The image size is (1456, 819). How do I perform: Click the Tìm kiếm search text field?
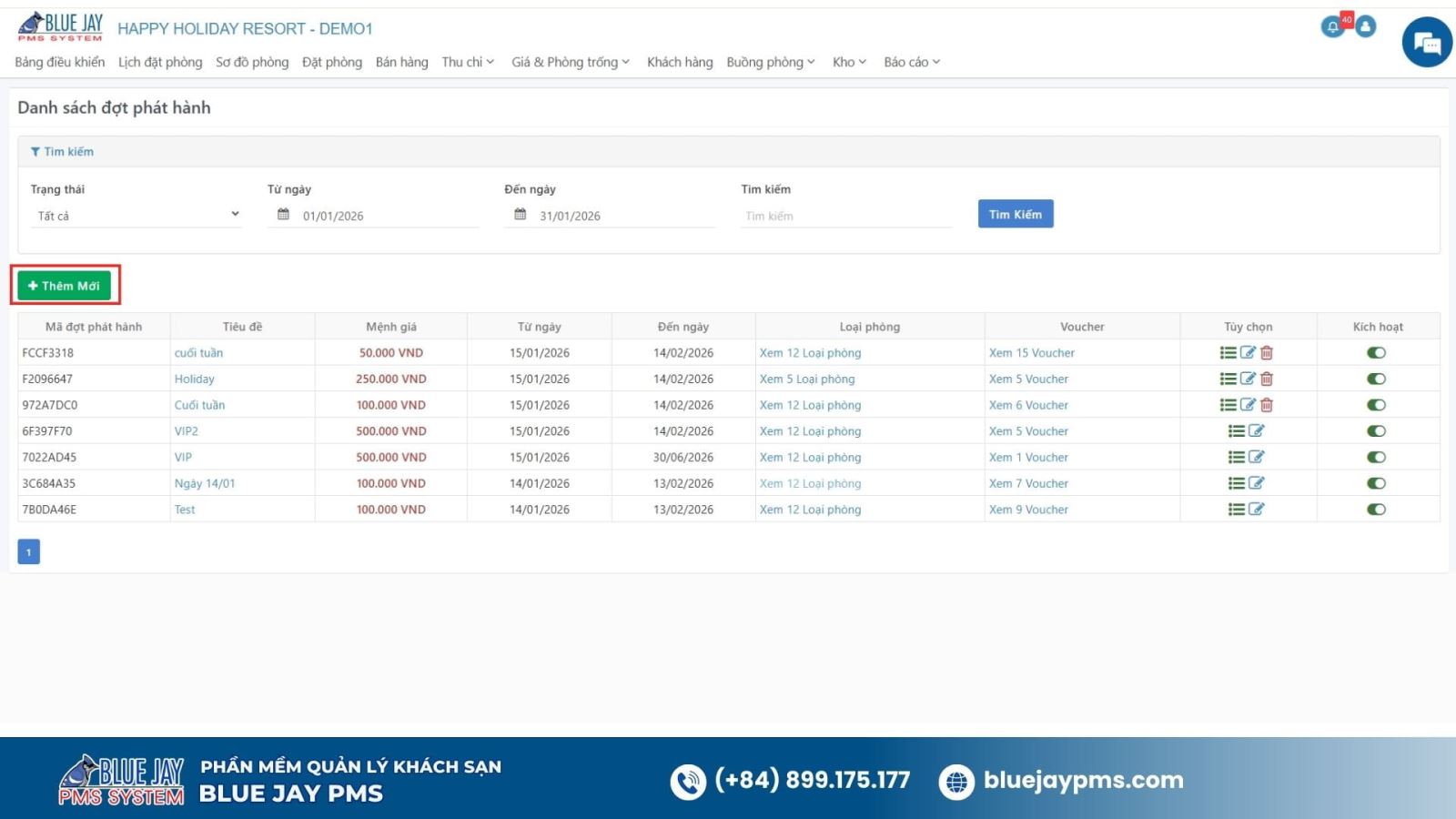(x=844, y=216)
